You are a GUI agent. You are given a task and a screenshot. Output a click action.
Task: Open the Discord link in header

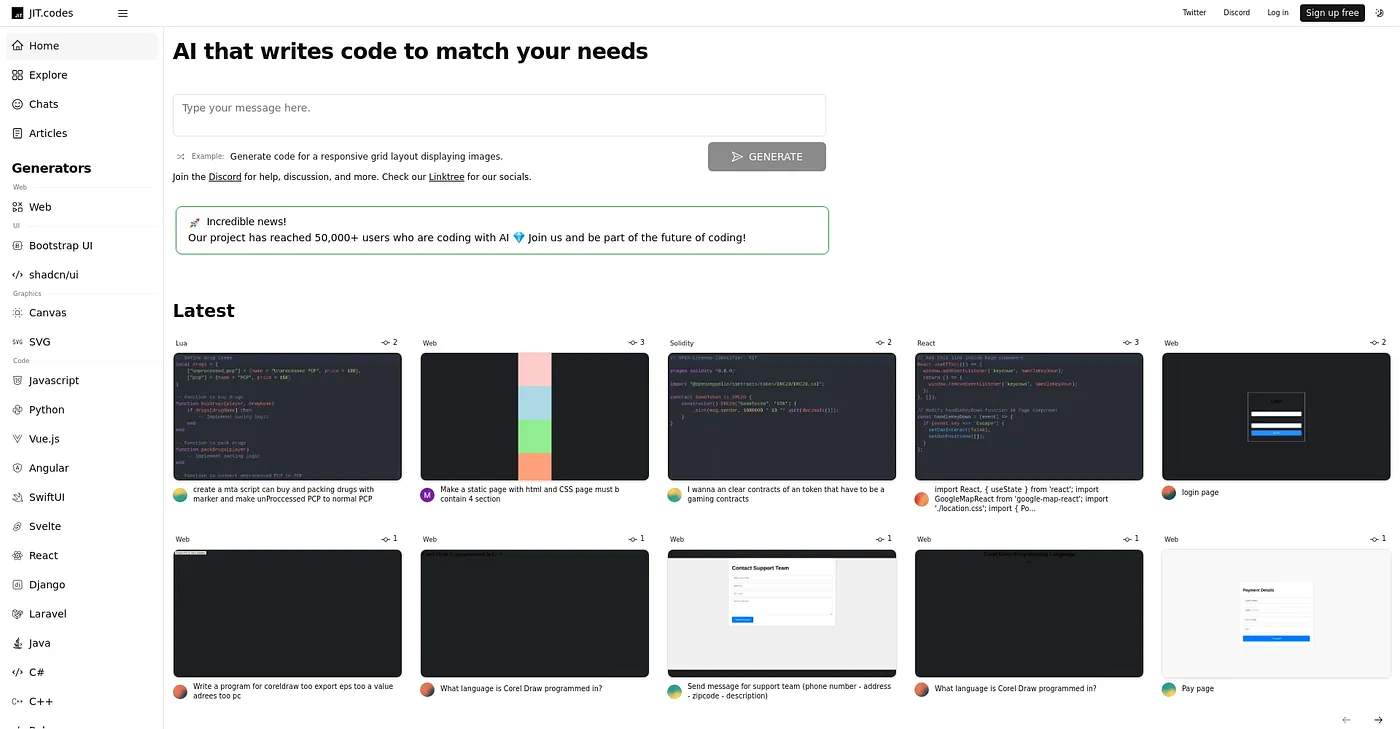(x=1237, y=13)
